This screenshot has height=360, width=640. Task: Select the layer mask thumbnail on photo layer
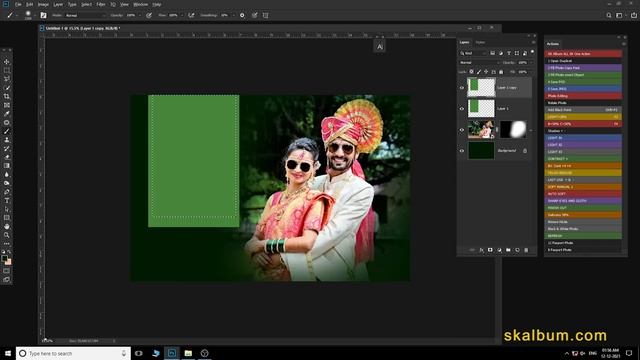click(x=513, y=129)
